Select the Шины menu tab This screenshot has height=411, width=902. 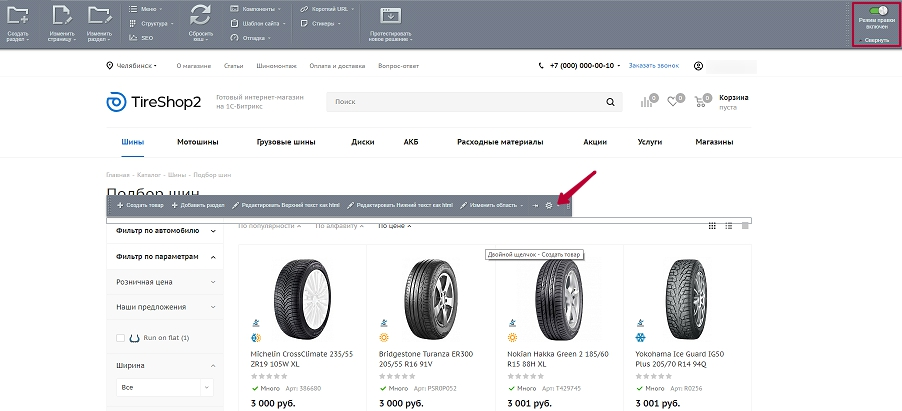[133, 142]
